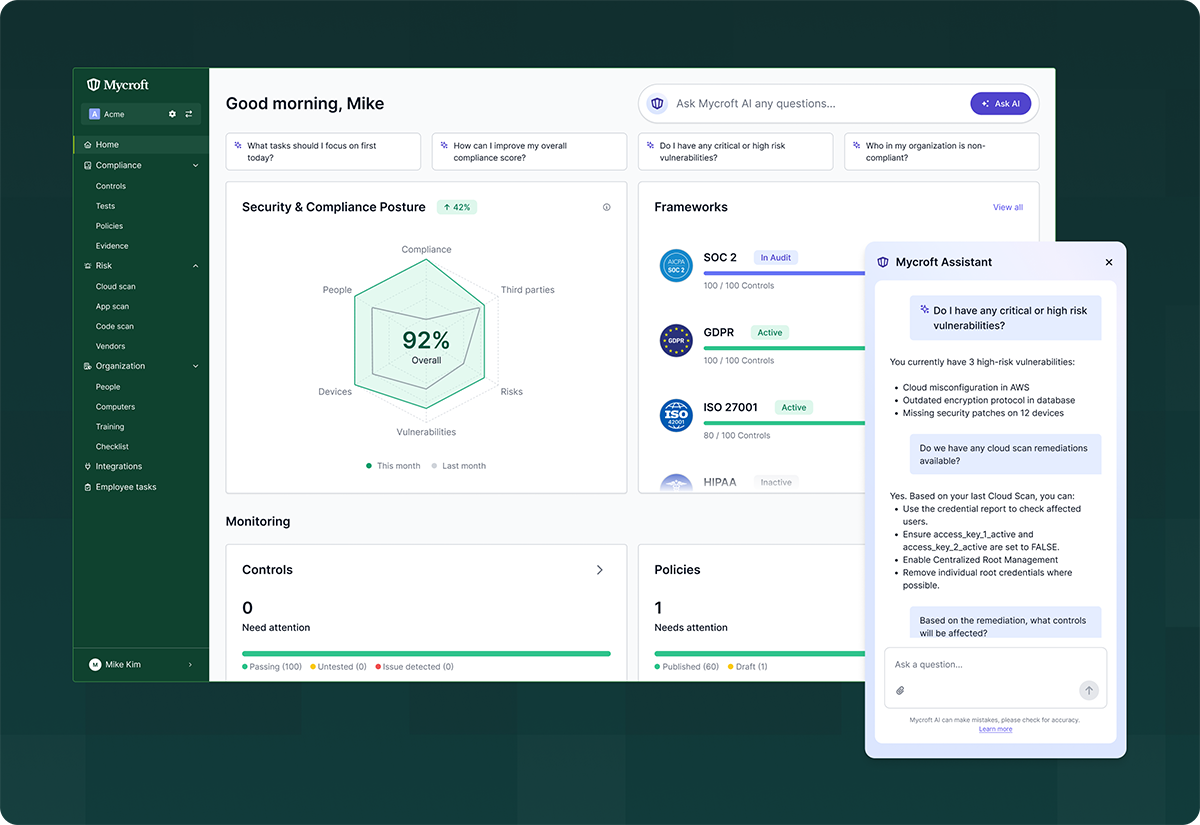Screen dimensions: 1200x825
Task: Click the Controls passing progress bar
Action: (426, 653)
